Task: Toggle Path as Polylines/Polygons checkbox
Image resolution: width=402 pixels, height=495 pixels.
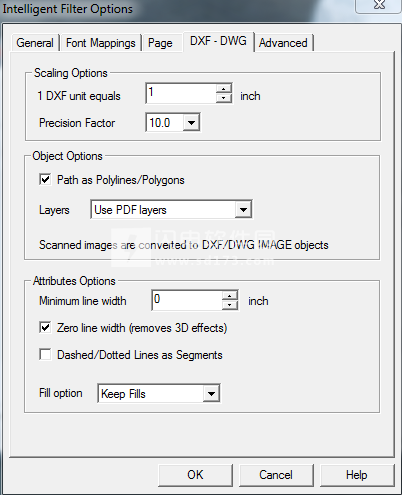Action: [45, 180]
